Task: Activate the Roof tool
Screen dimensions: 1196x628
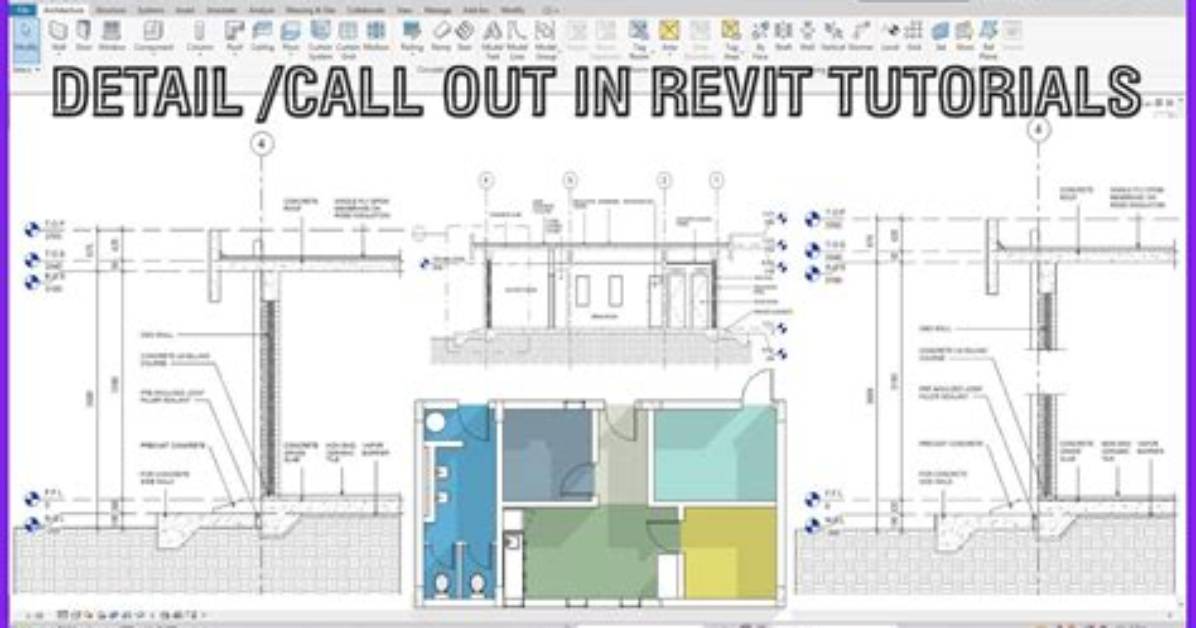Action: pyautogui.click(x=234, y=35)
